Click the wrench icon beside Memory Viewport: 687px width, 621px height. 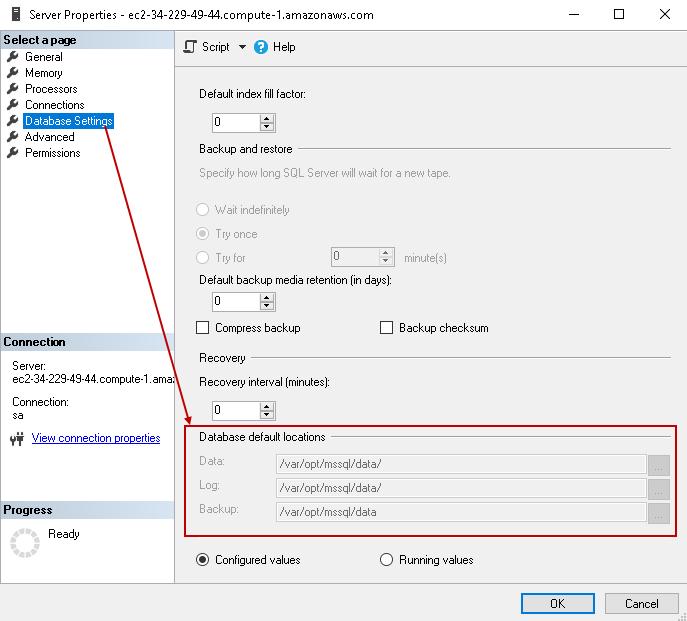point(13,73)
